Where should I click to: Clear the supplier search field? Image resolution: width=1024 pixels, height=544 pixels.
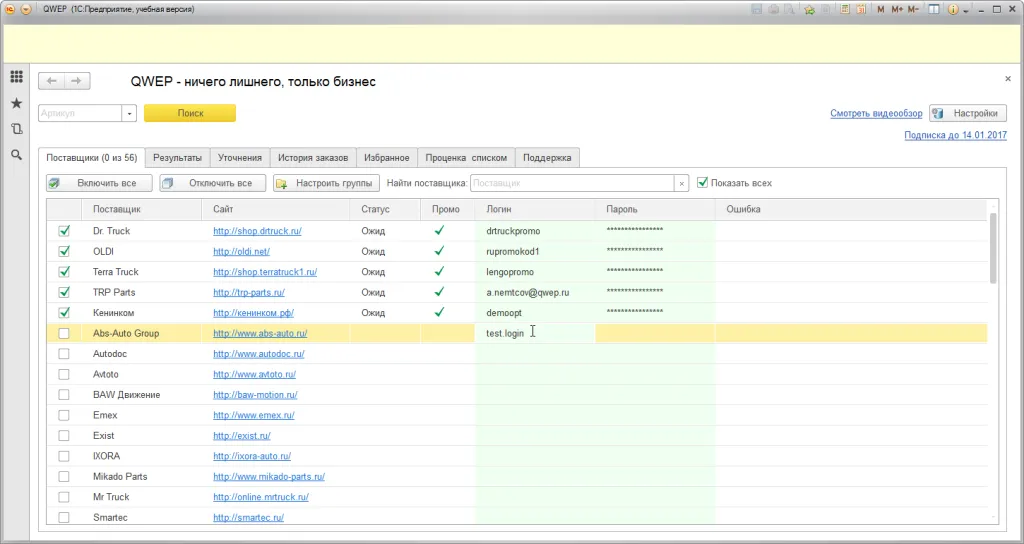[682, 184]
